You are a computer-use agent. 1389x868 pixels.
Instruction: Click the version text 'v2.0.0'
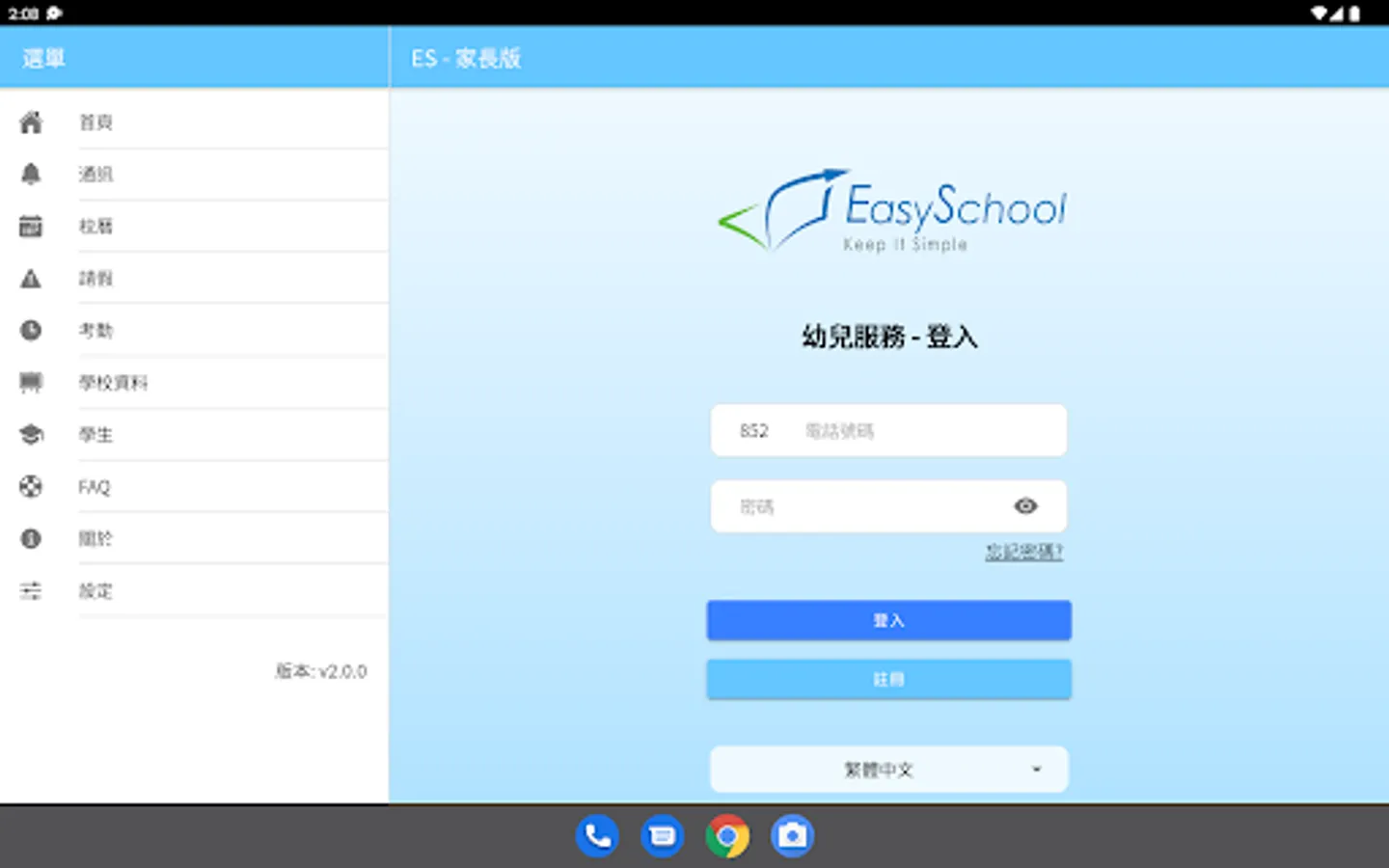342,671
